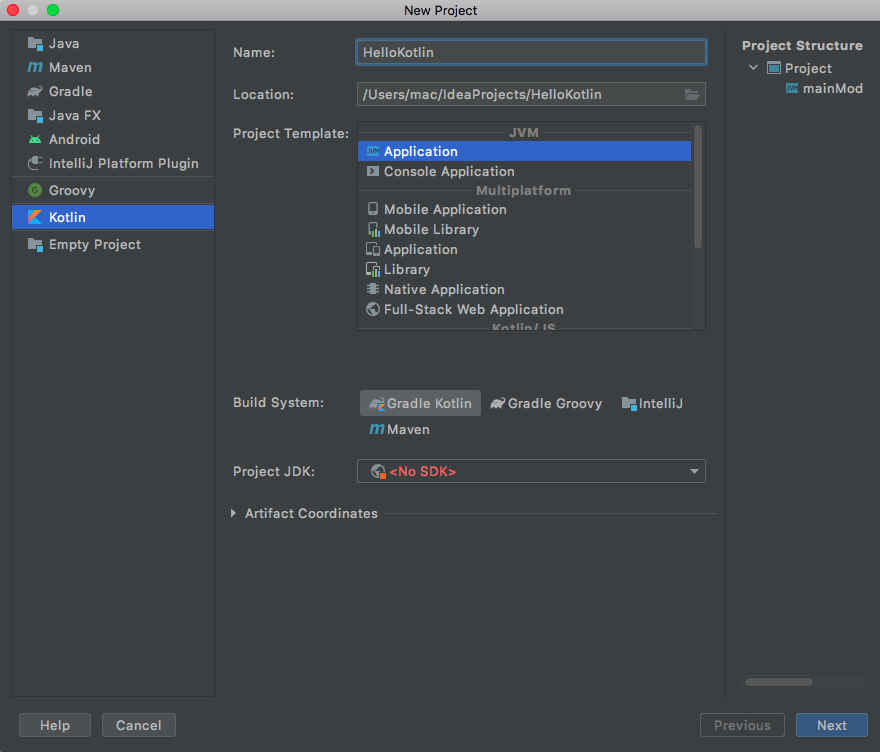880x752 pixels.
Task: Focus the project Name input field
Action: [x=531, y=52]
